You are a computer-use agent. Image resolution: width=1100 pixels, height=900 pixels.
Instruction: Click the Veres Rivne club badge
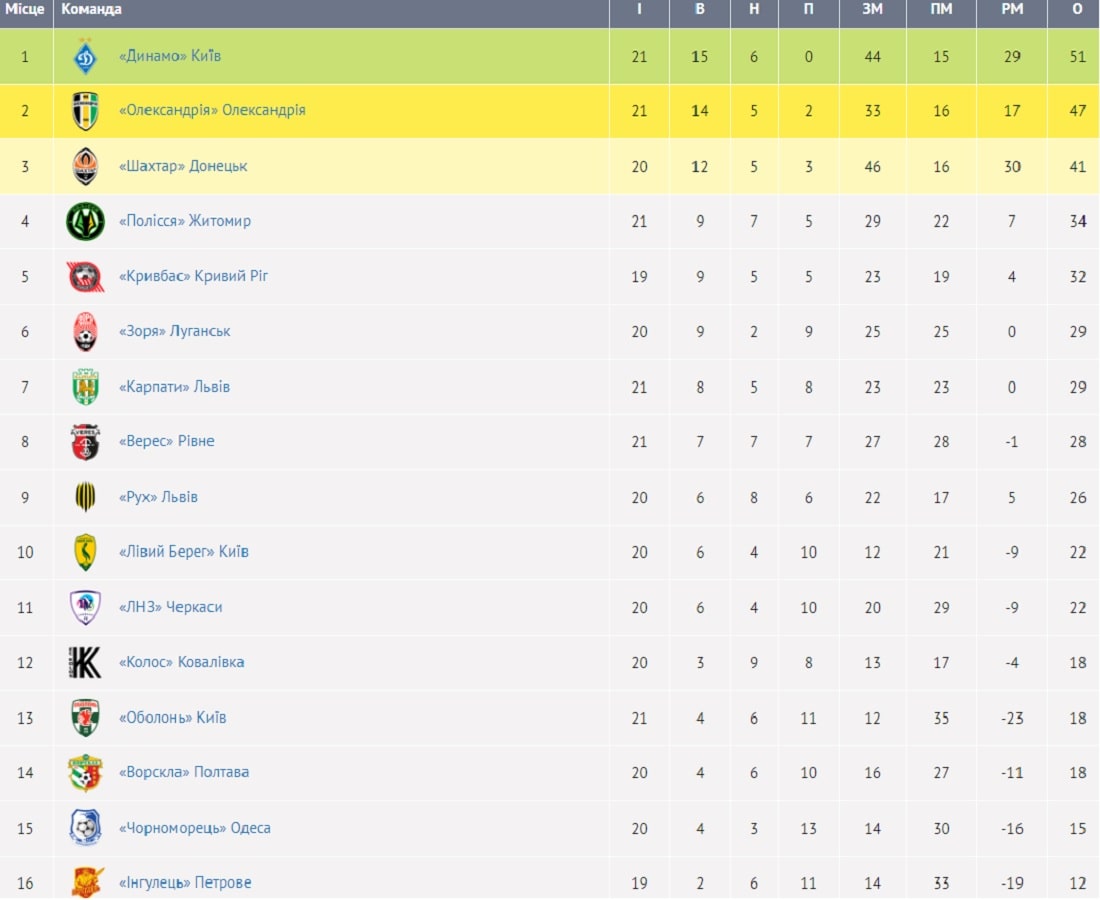pyautogui.click(x=85, y=442)
